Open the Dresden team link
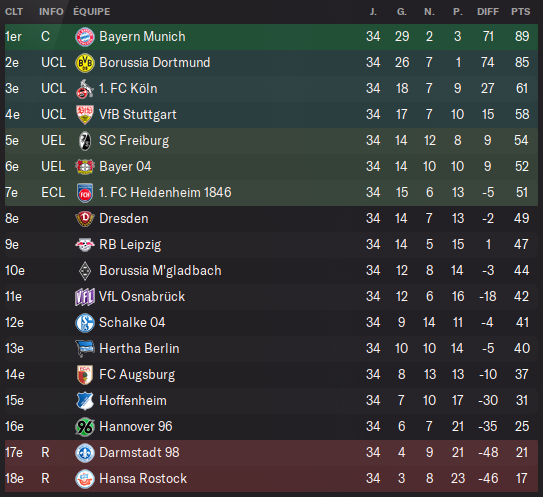Image resolution: width=543 pixels, height=497 pixels. pos(124,219)
